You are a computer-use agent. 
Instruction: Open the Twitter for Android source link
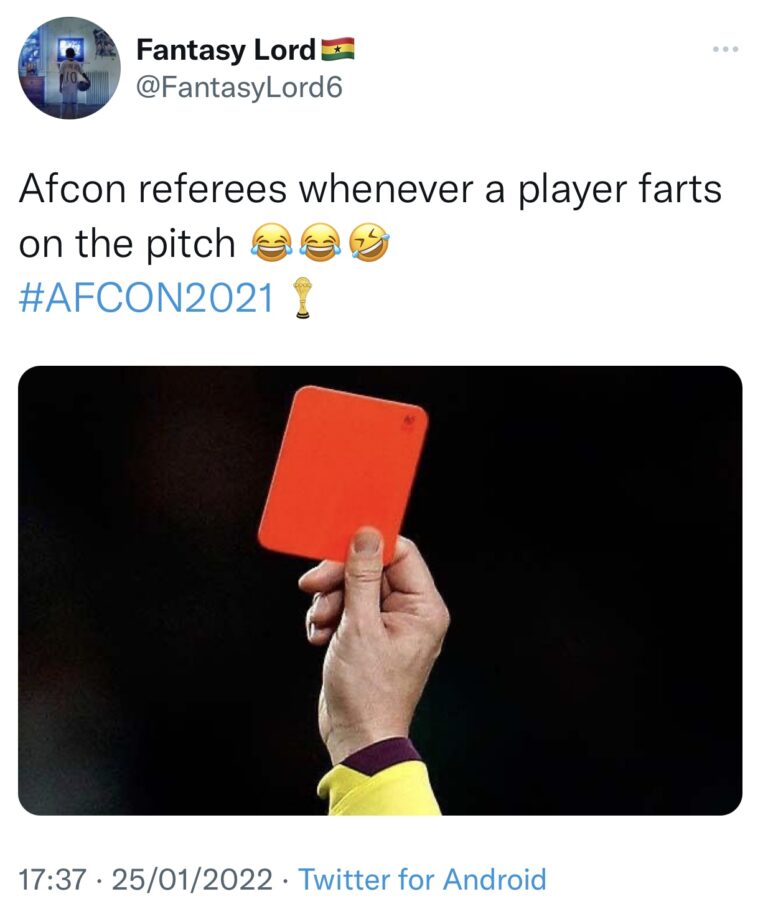[422, 879]
